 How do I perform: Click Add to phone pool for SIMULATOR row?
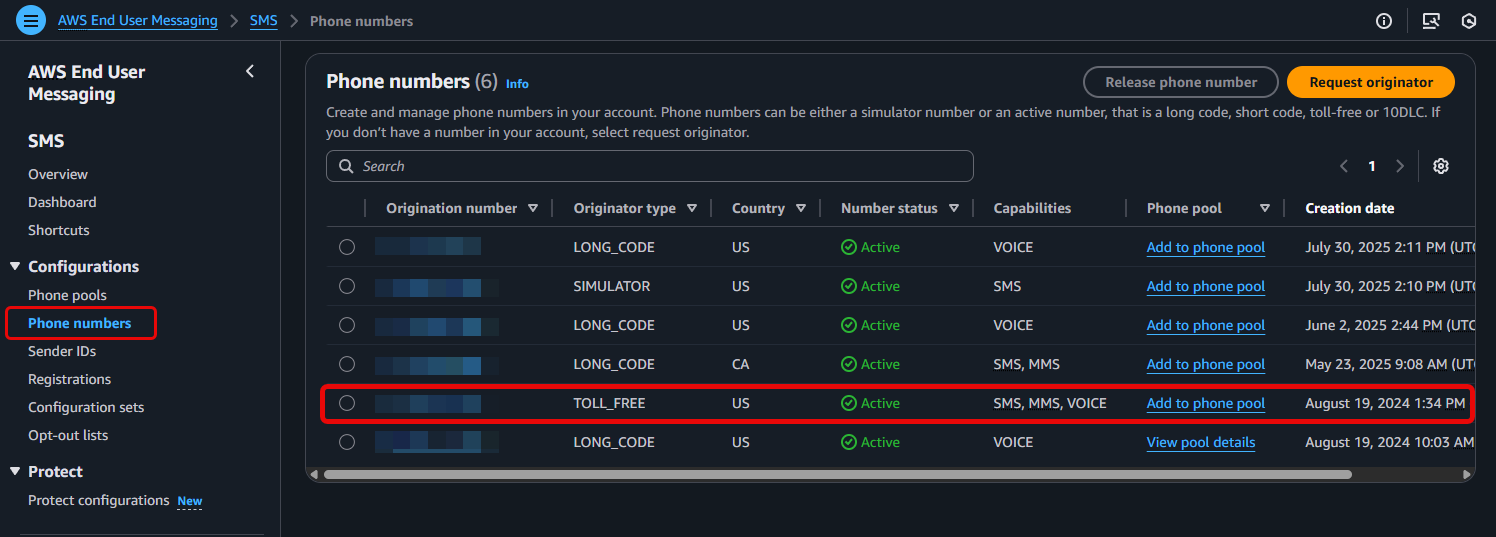pos(1206,286)
